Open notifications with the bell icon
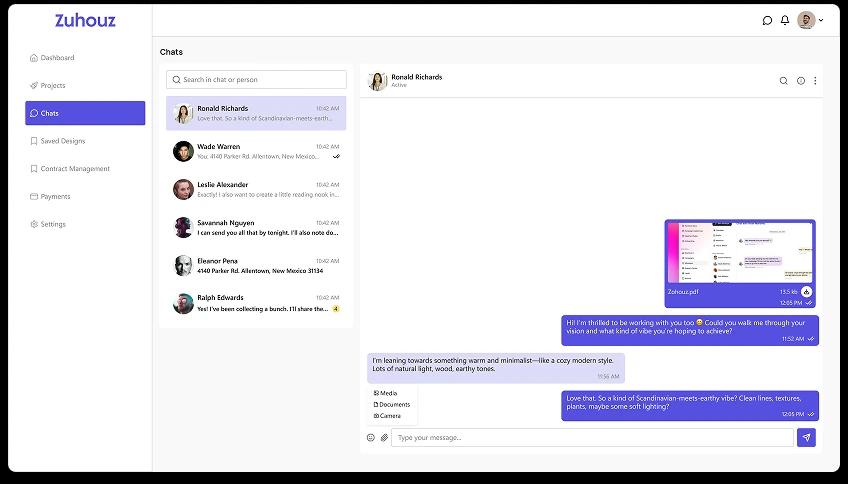 [785, 20]
